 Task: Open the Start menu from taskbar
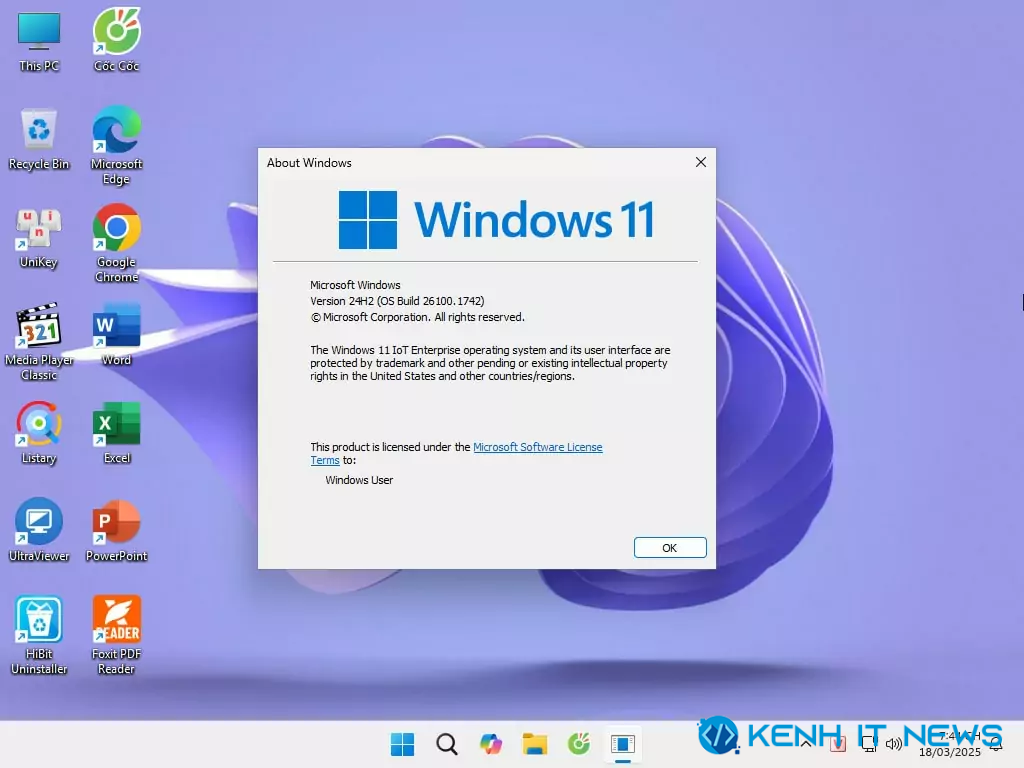click(402, 744)
